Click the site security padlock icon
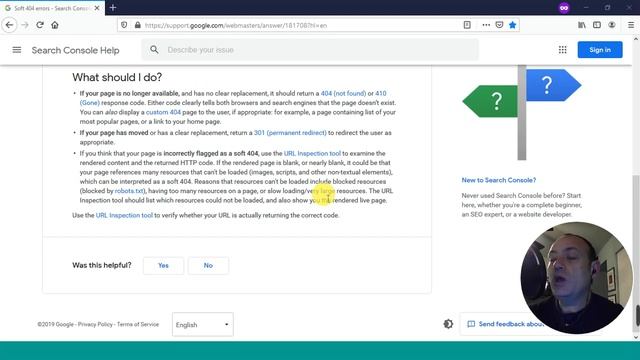The image size is (640, 360). pos(138,25)
